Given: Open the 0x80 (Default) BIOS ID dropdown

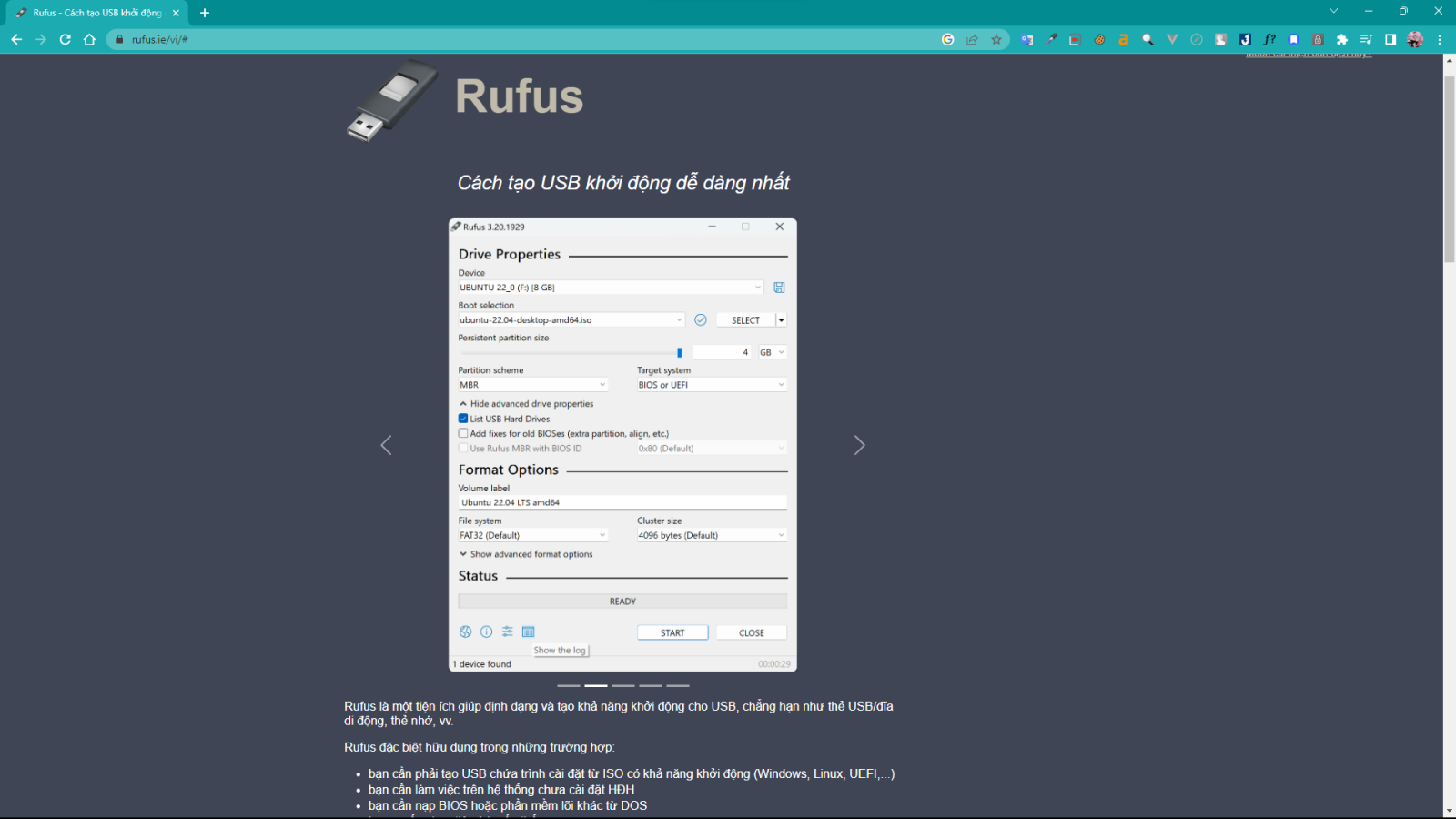Looking at the screenshot, I should point(712,449).
